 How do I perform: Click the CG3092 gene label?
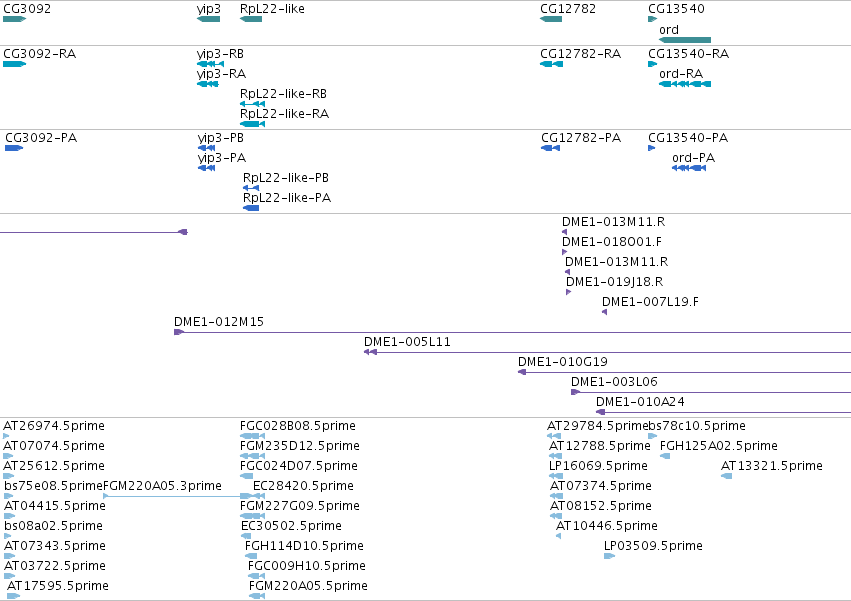tap(27, 9)
